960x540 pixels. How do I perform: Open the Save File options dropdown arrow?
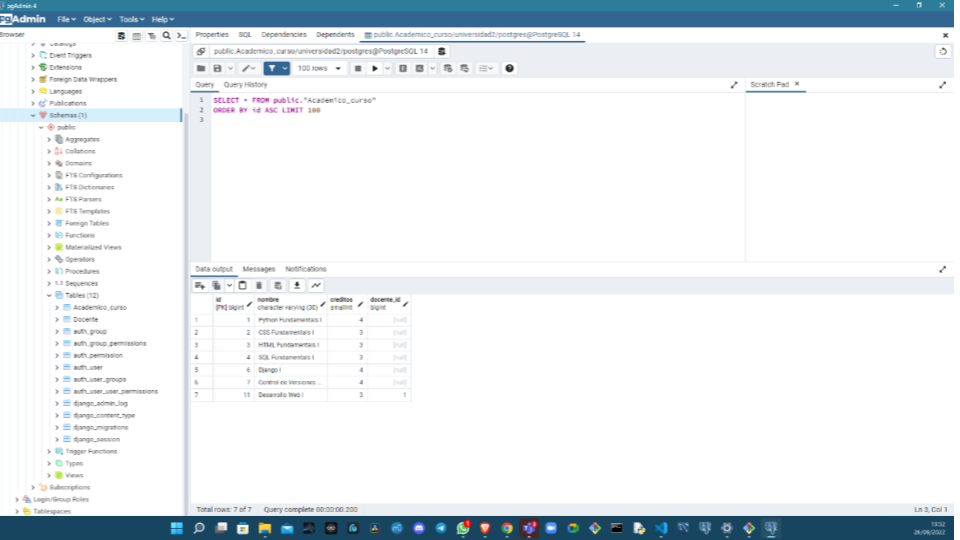click(230, 69)
